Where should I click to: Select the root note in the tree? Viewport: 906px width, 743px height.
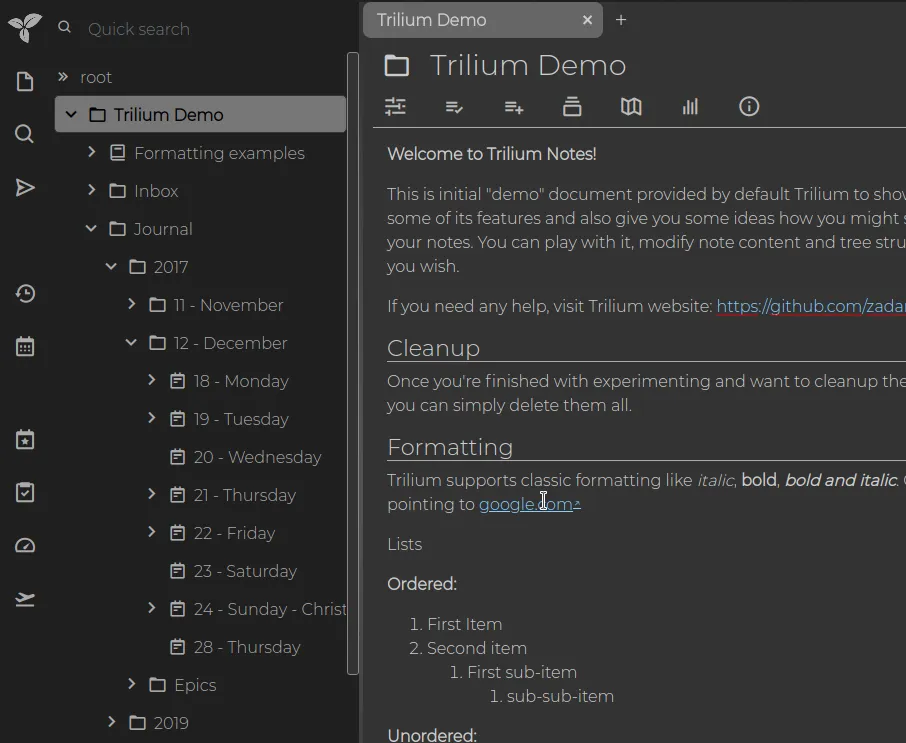(x=97, y=77)
